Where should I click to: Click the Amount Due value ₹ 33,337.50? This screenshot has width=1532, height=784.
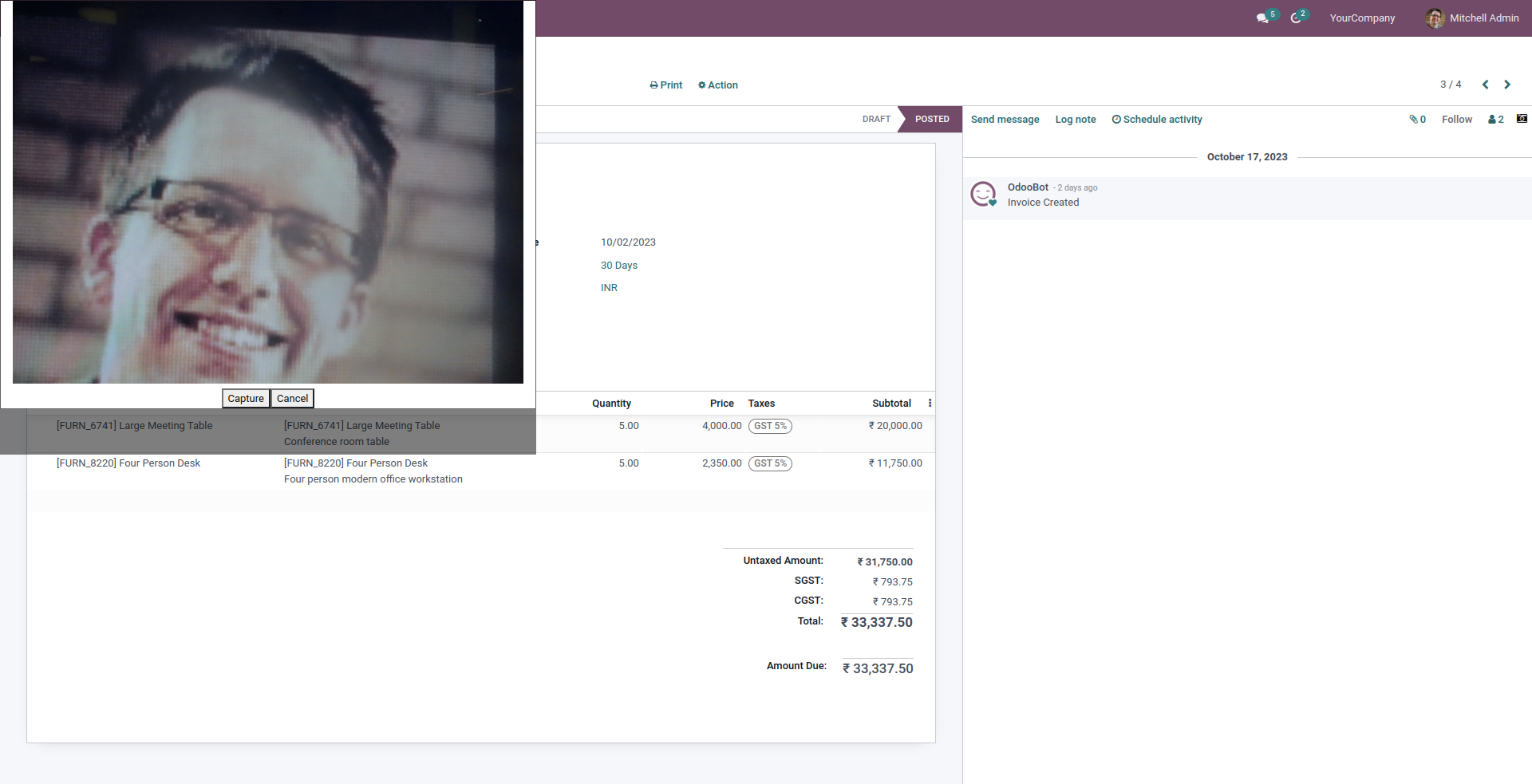tap(878, 668)
